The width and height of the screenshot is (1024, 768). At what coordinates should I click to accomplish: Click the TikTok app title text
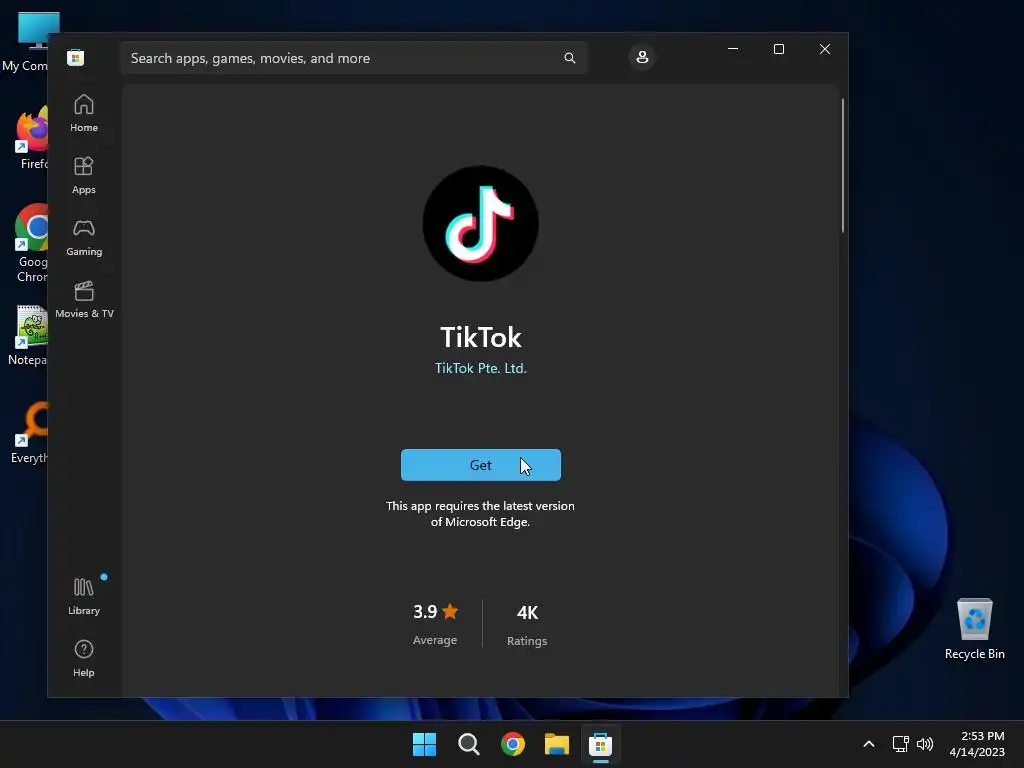(481, 338)
